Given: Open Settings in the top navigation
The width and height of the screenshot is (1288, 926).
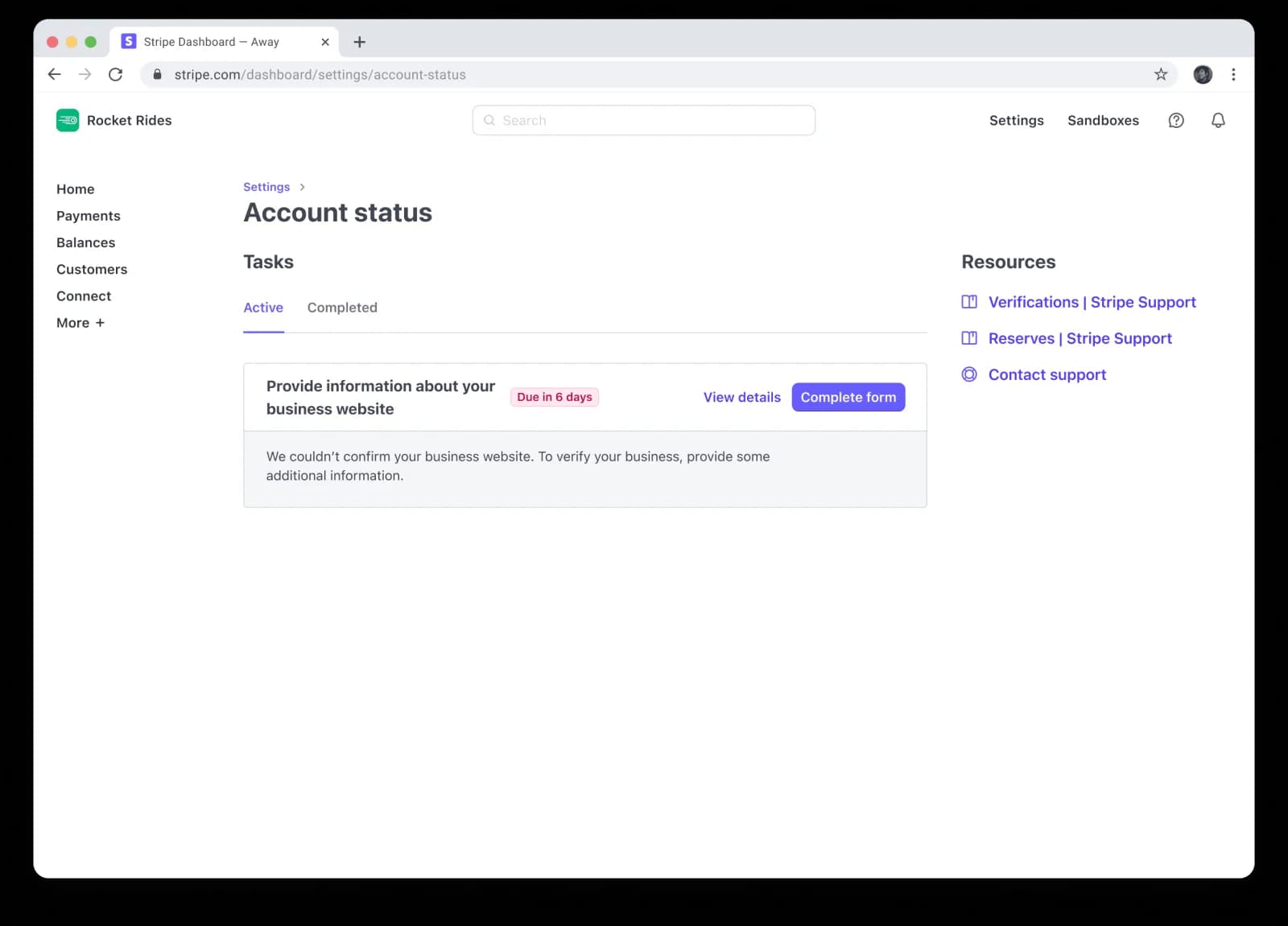Looking at the screenshot, I should click(1016, 120).
